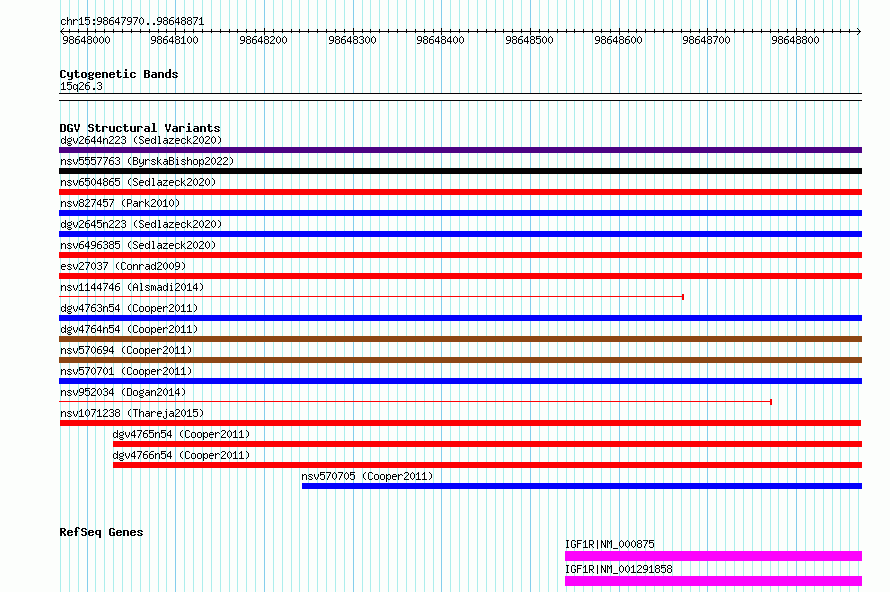Click the red nsv6496385 variant bar
Screen dimensions: 890x592
[460, 255]
